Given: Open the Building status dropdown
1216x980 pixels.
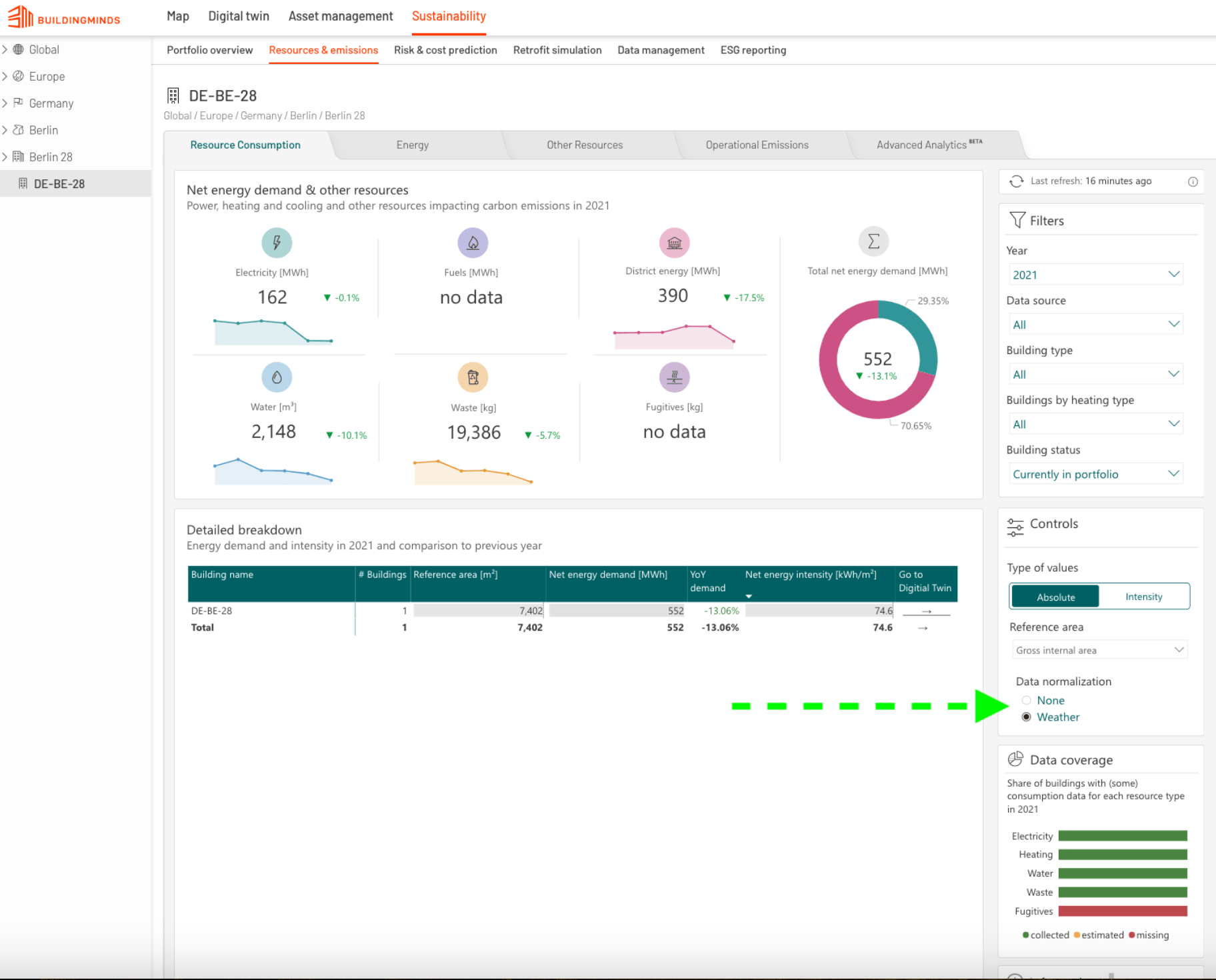Looking at the screenshot, I should 1096,474.
